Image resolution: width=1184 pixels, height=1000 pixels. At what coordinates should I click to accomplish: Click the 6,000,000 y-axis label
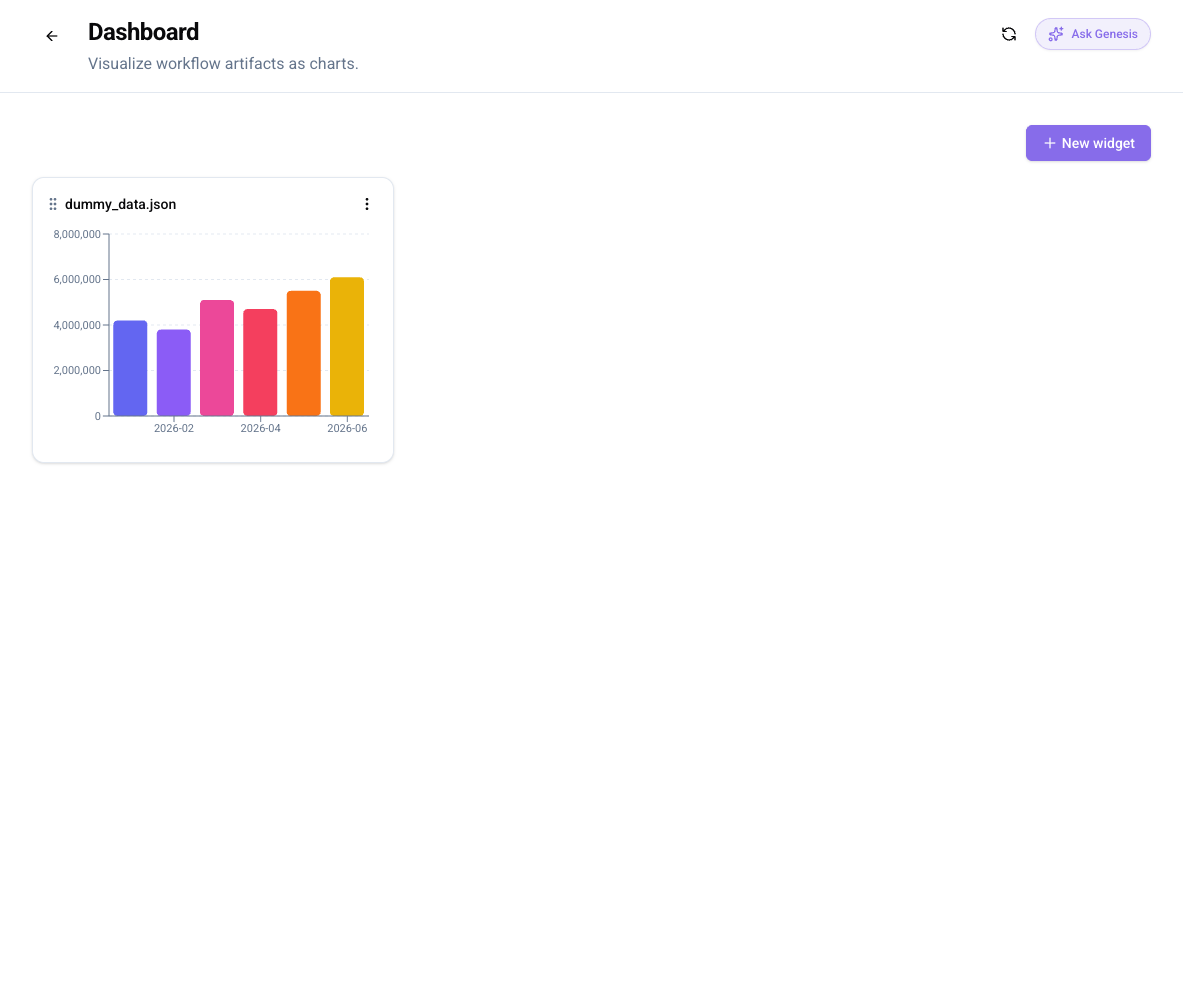tap(77, 279)
